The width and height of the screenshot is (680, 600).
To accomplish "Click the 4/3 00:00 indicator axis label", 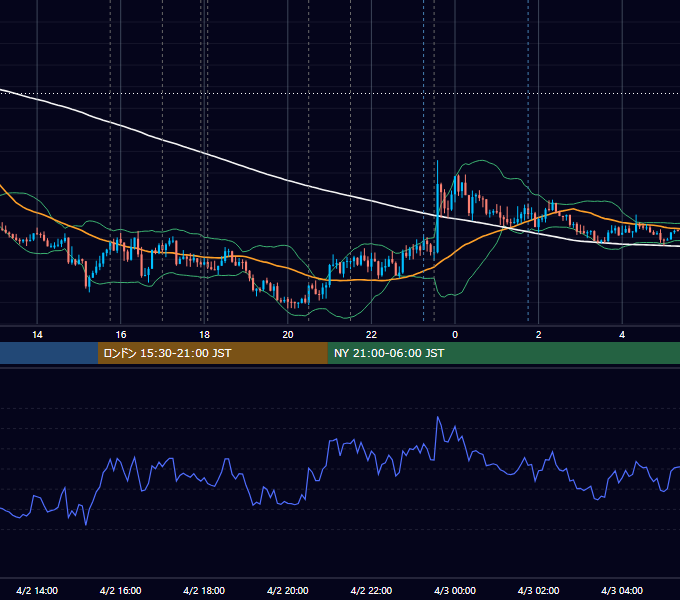I will click(x=455, y=590).
